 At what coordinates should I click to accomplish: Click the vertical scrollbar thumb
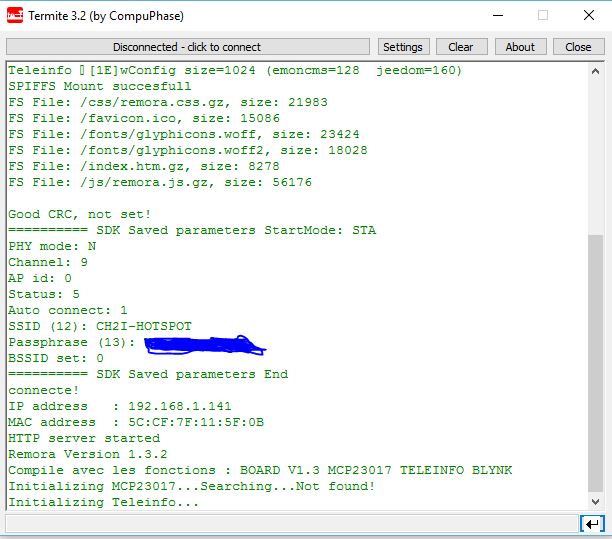click(x=595, y=363)
